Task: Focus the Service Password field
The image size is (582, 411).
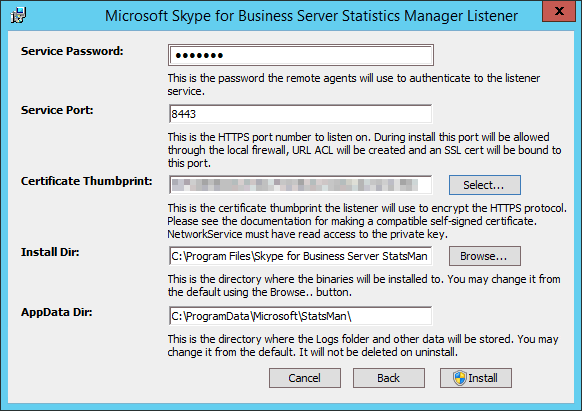Action: click(301, 55)
